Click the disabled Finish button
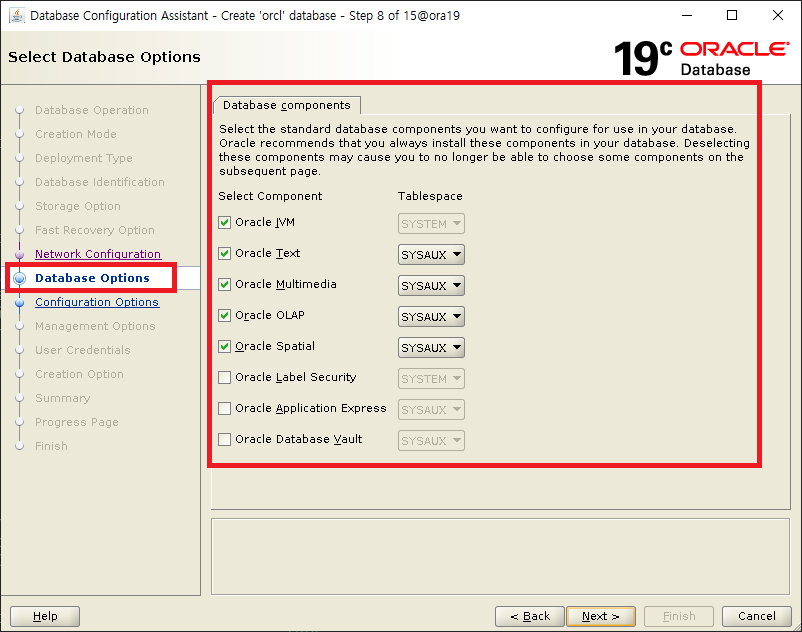 point(679,616)
